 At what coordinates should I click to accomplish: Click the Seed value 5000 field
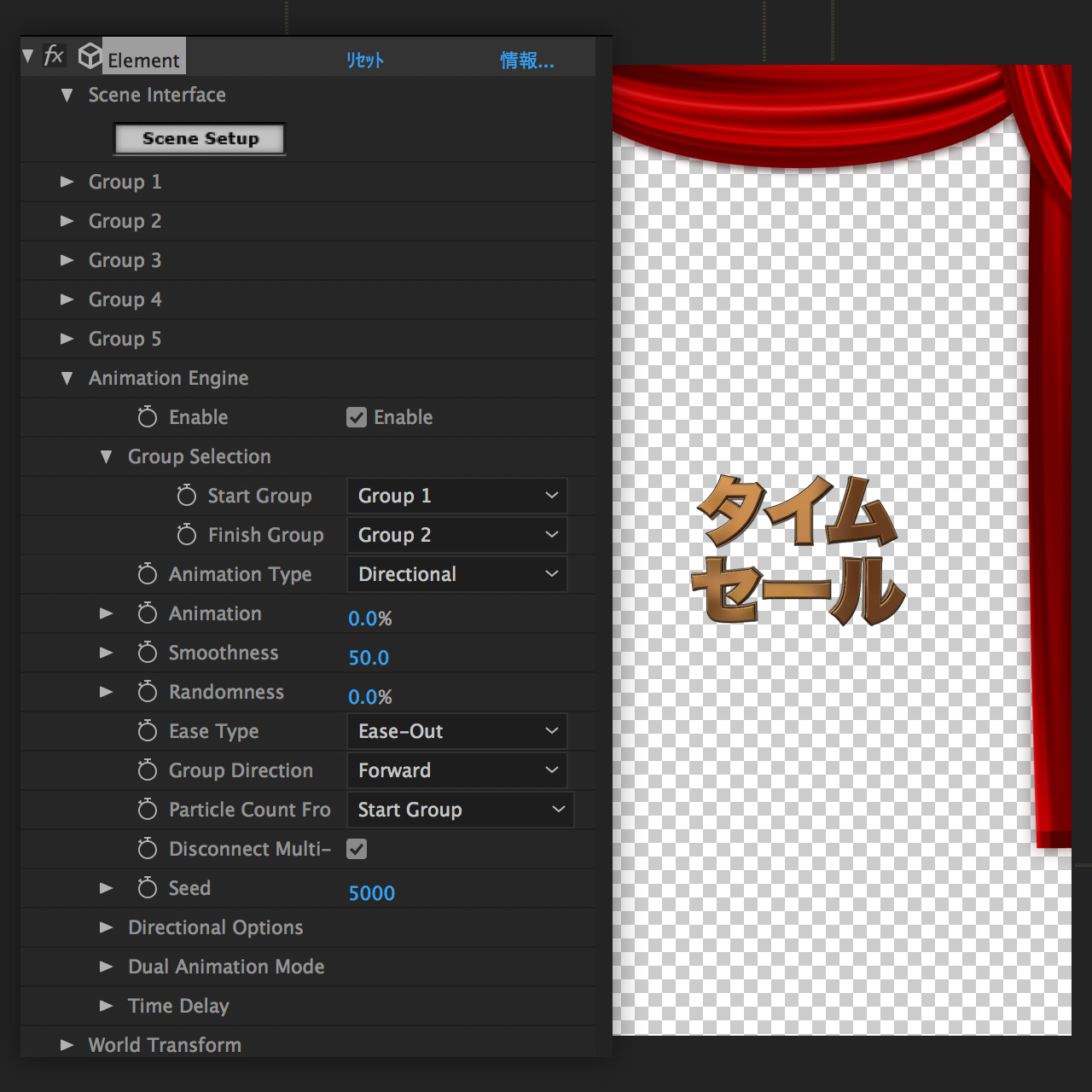click(372, 893)
